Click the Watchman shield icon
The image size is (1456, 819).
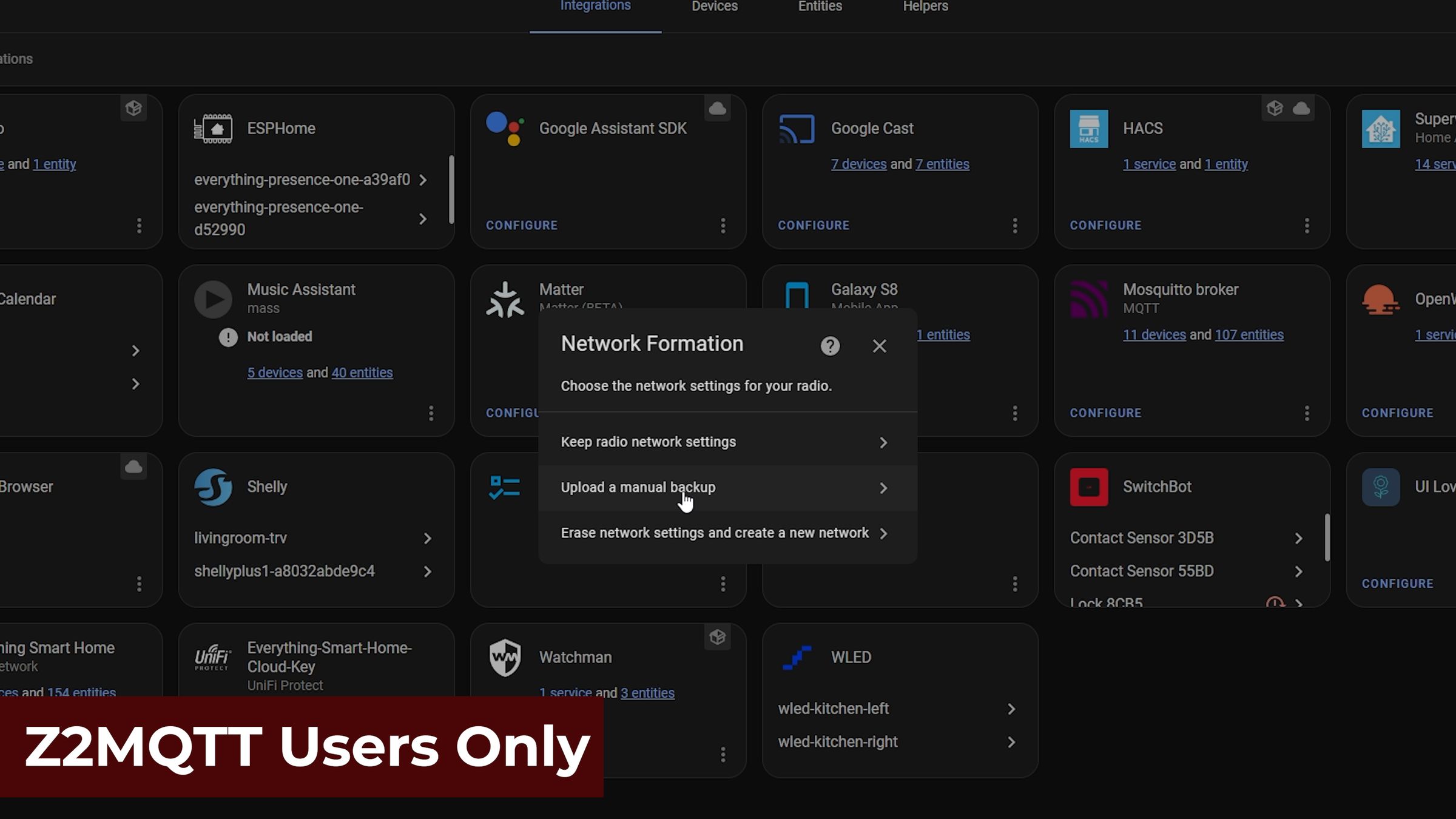pos(505,657)
